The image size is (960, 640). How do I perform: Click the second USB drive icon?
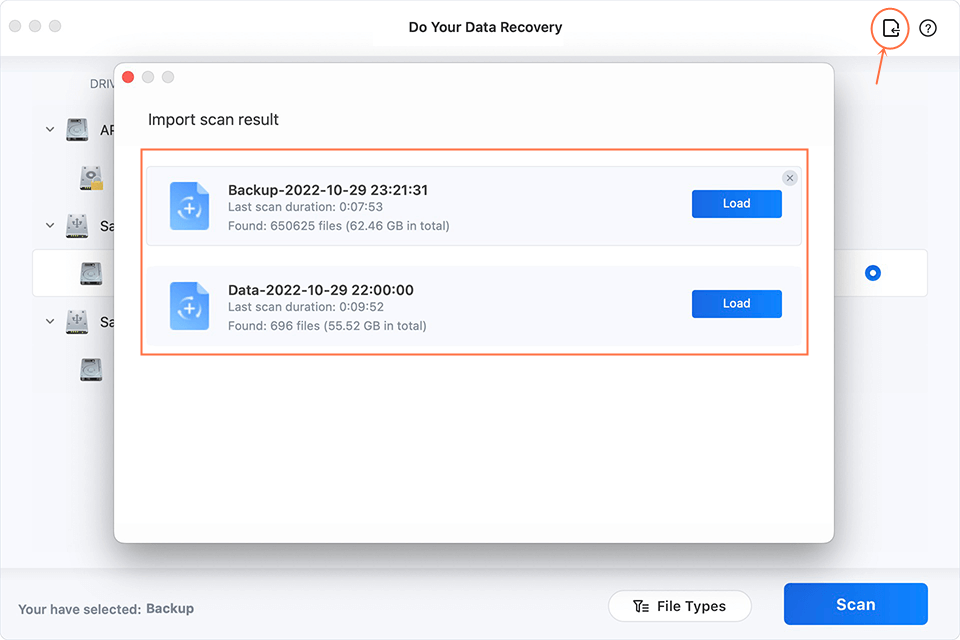click(x=77, y=227)
